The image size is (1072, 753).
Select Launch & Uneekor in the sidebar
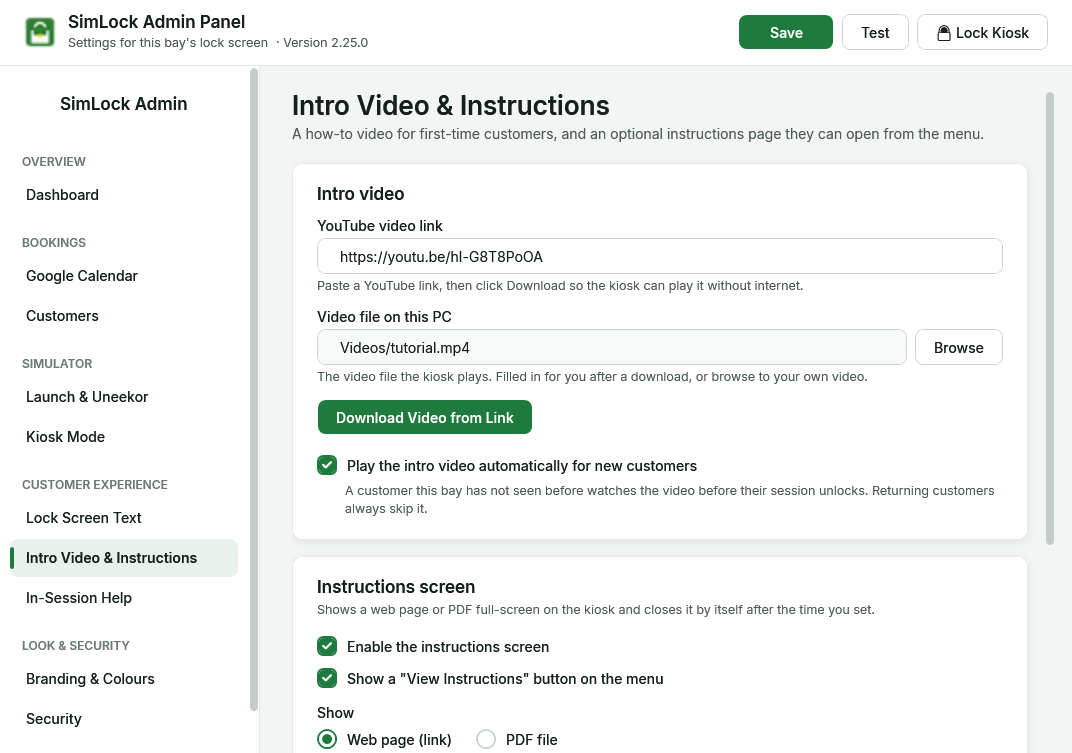click(124, 397)
